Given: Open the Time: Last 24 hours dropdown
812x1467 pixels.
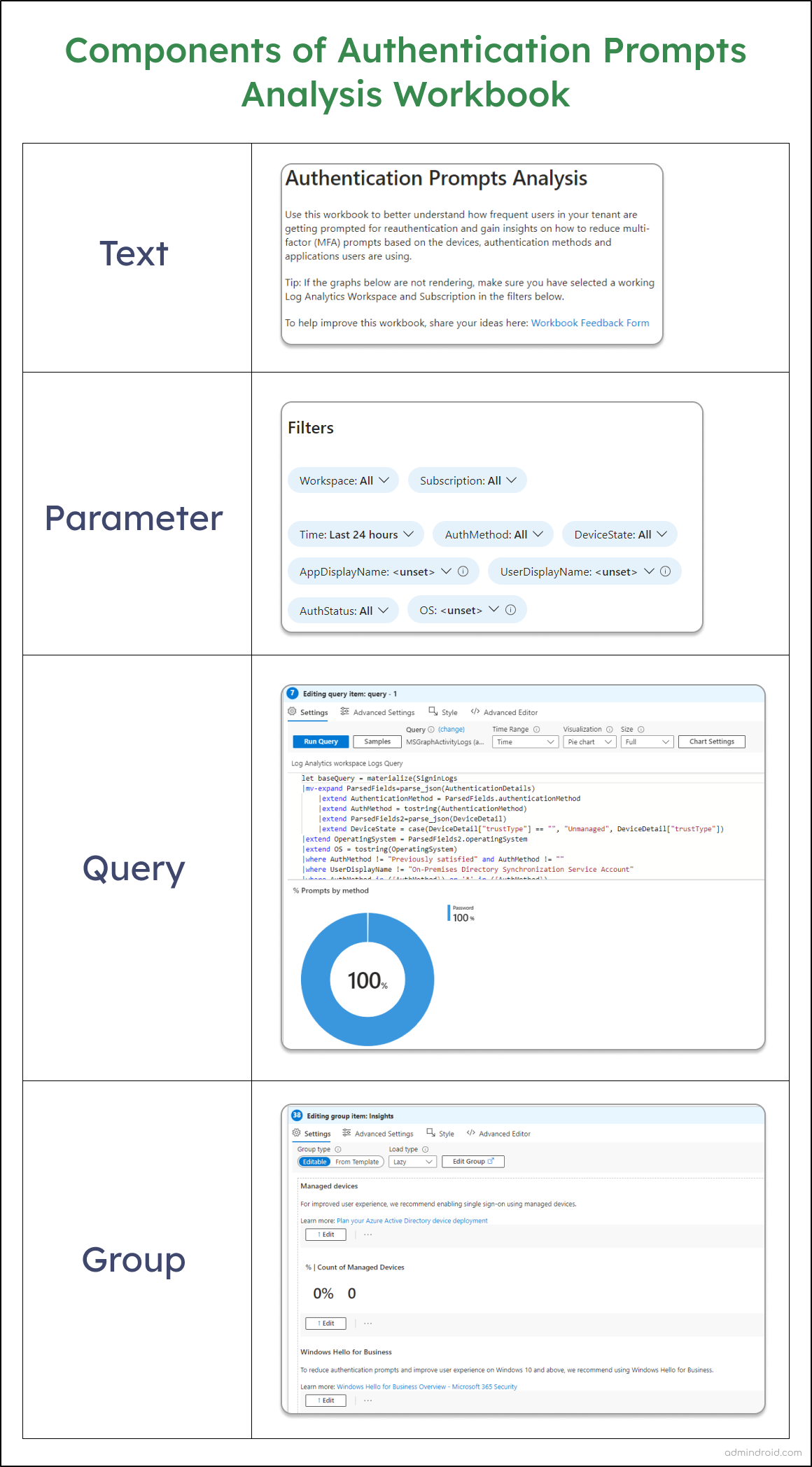Looking at the screenshot, I should tap(356, 534).
